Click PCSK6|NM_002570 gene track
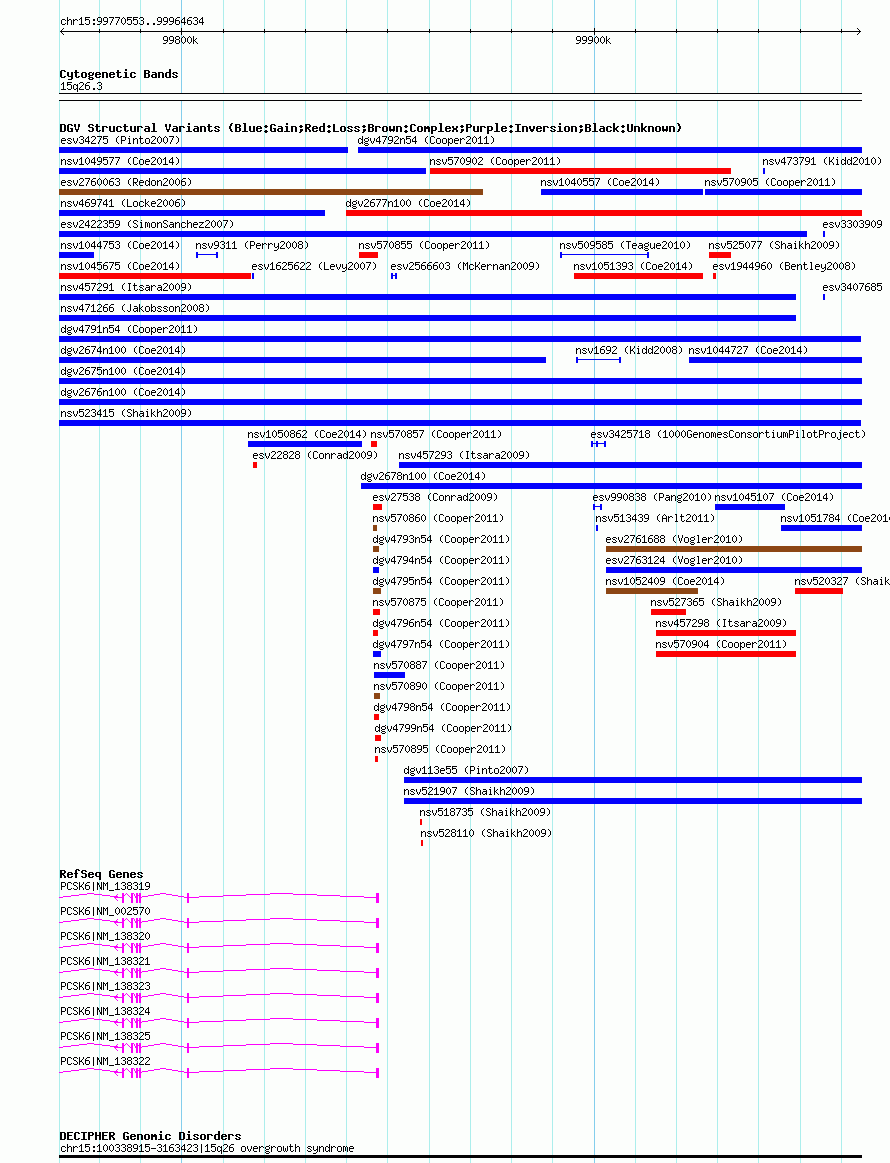This screenshot has width=890, height=1163. 220,923
